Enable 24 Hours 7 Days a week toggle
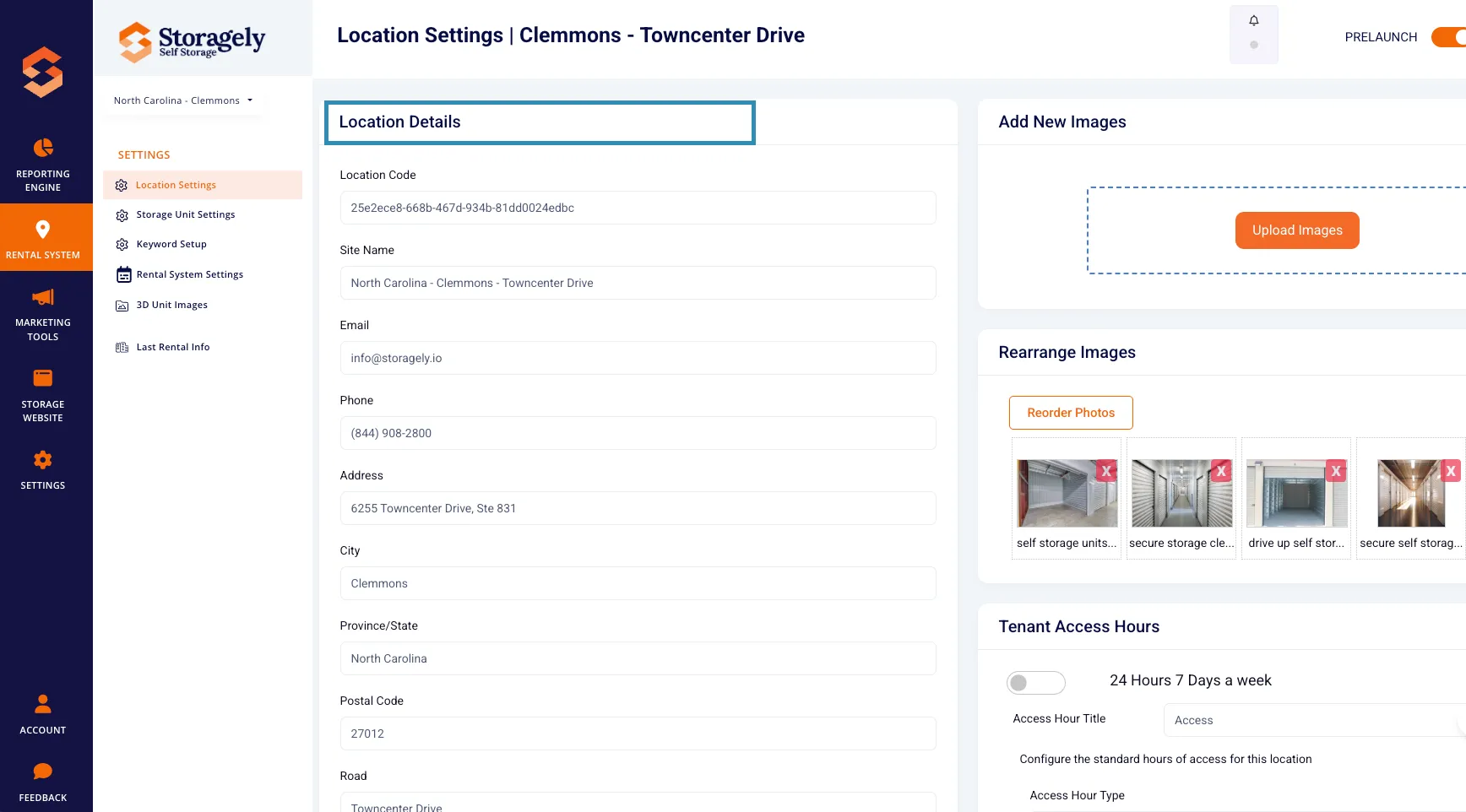Screen dimensions: 1466x812 pyautogui.click(x=1036, y=683)
